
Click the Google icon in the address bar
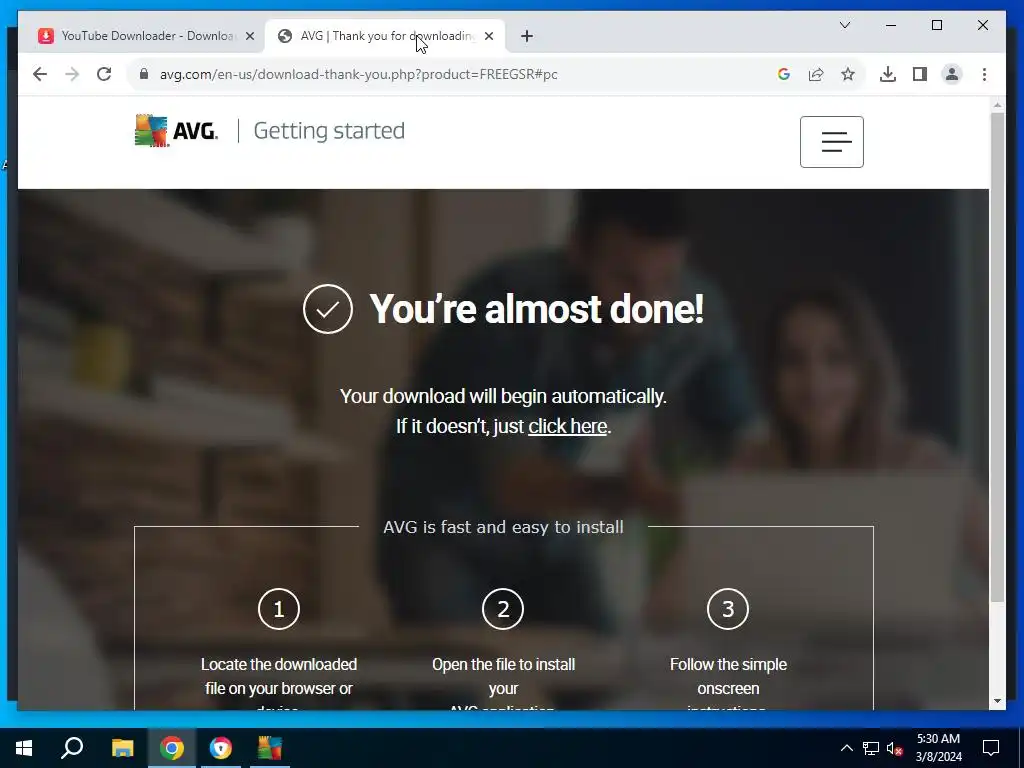click(x=784, y=74)
